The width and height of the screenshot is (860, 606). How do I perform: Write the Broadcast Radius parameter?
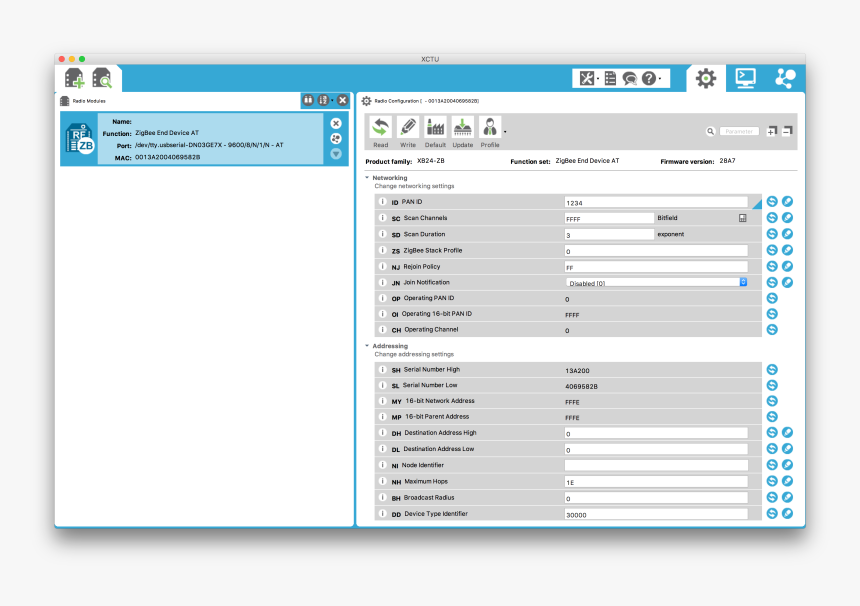pyautogui.click(x=788, y=497)
